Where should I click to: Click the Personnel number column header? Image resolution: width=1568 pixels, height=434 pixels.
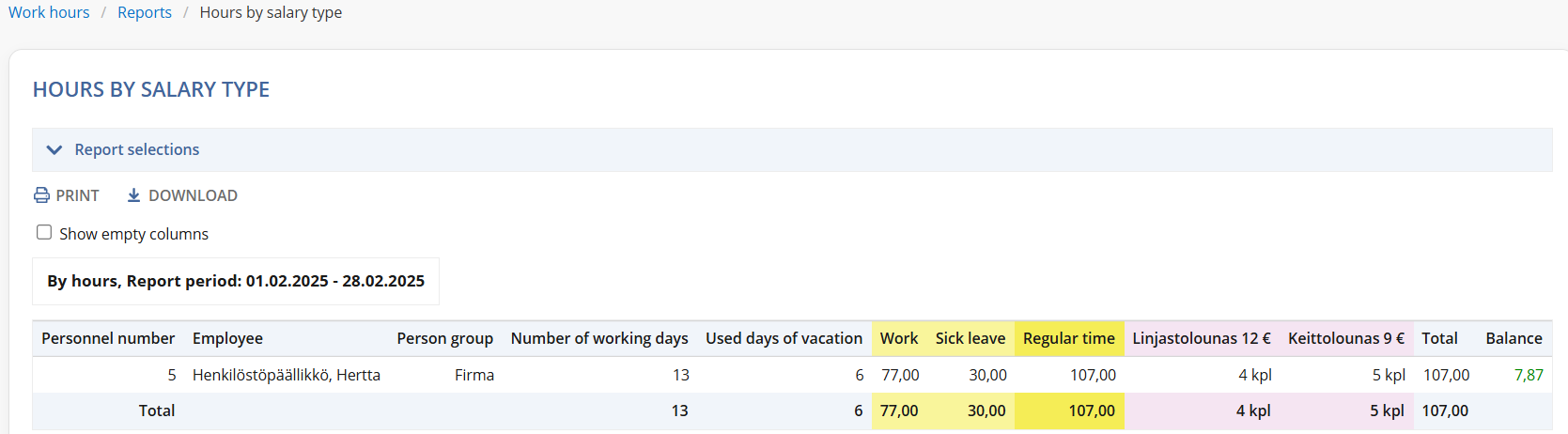coord(108,338)
